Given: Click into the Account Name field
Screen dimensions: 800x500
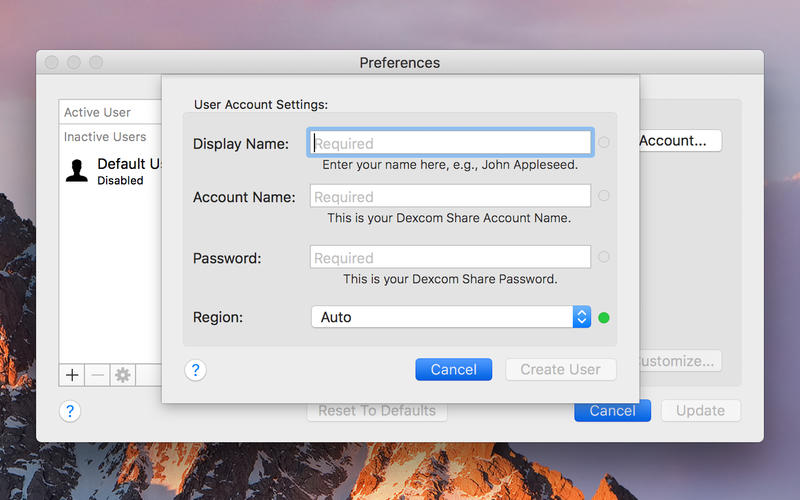Looking at the screenshot, I should pos(450,196).
